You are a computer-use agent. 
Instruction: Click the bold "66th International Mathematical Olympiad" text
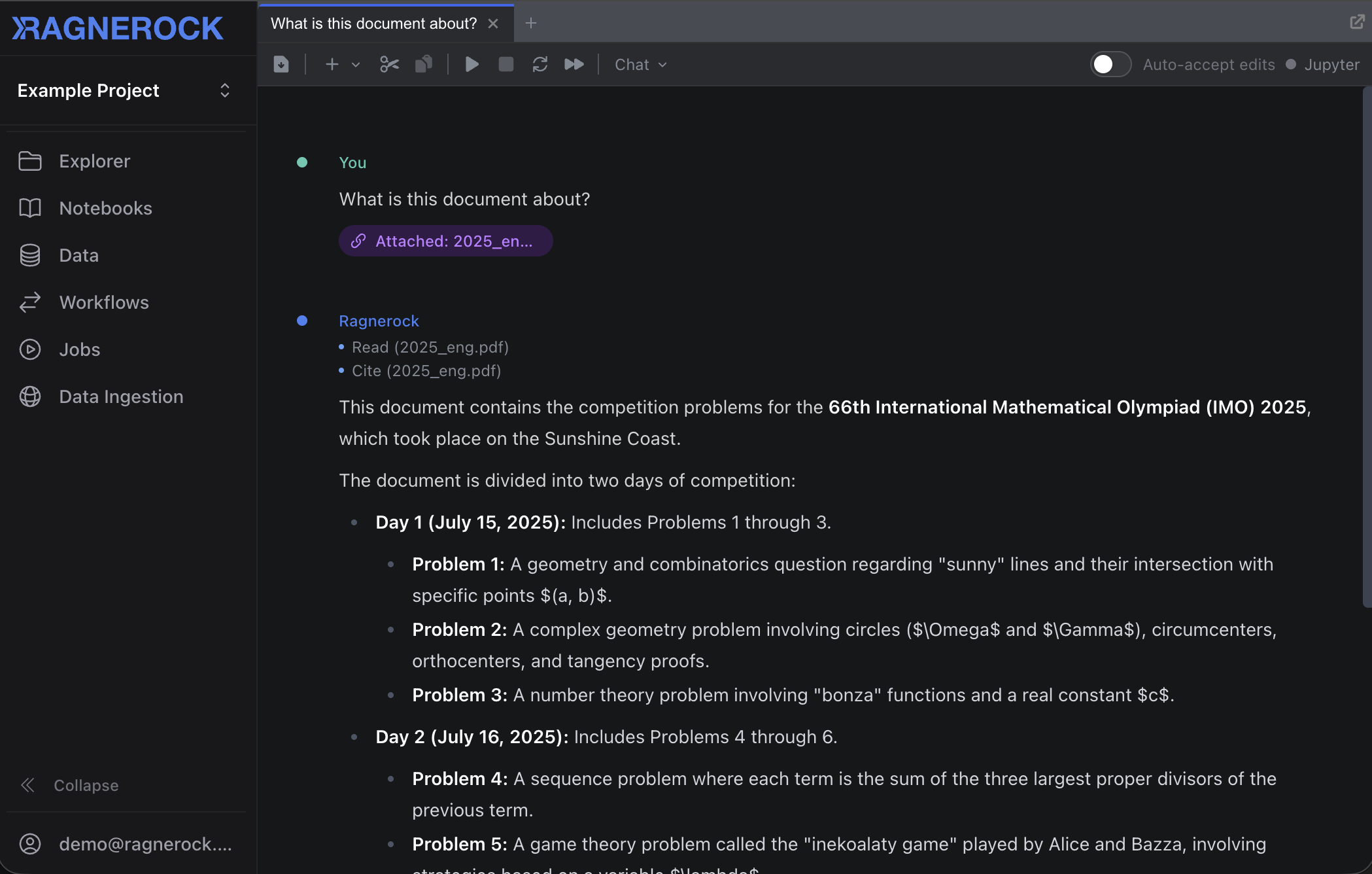(x=1014, y=407)
